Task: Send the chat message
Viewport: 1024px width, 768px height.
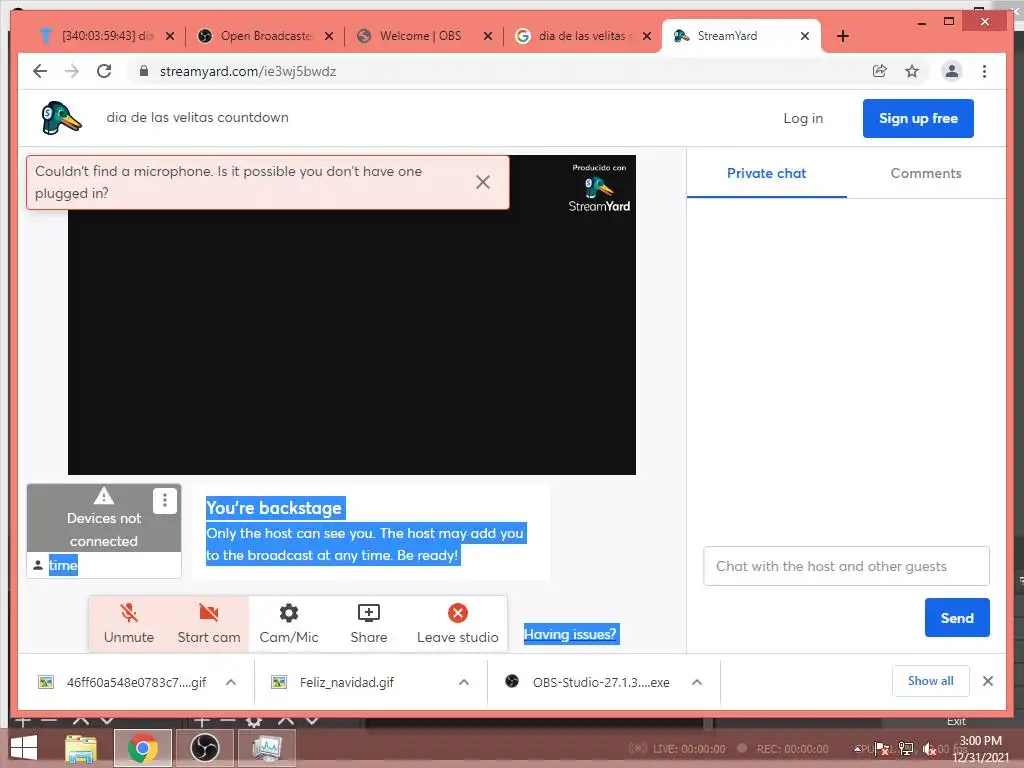Action: click(957, 618)
